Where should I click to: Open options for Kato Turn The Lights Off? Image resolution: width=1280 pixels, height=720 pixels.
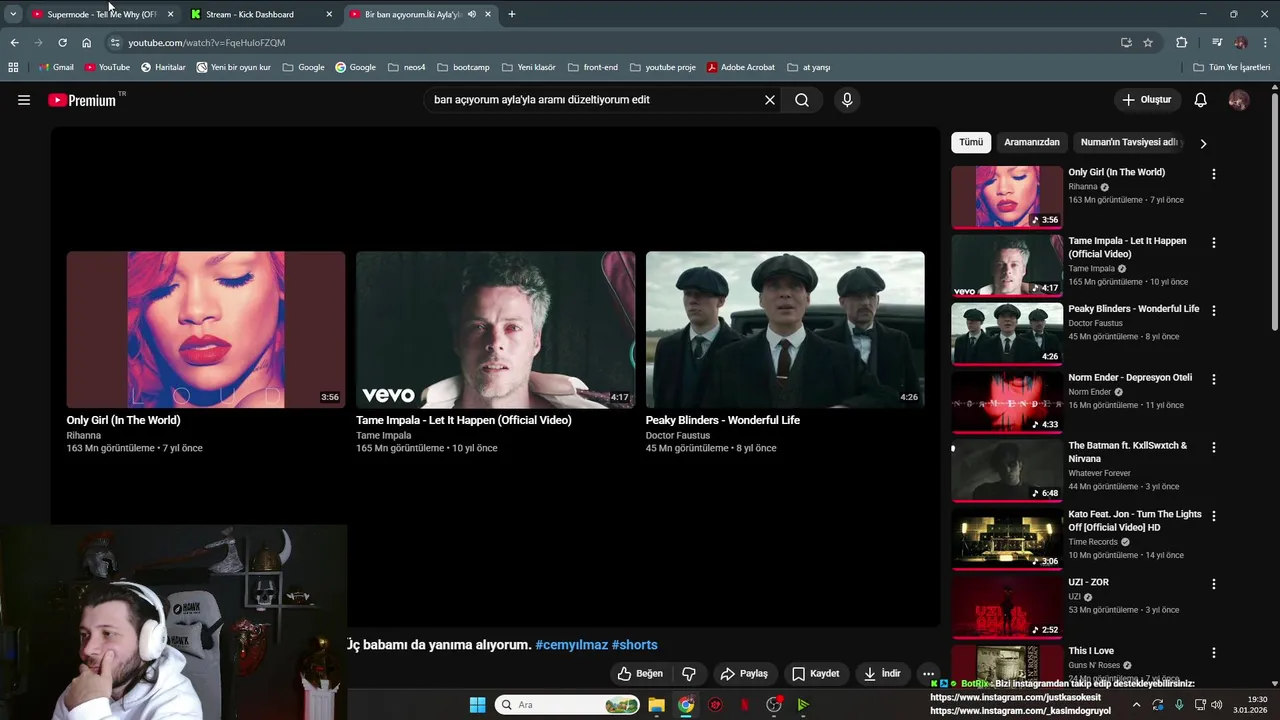(x=1214, y=516)
